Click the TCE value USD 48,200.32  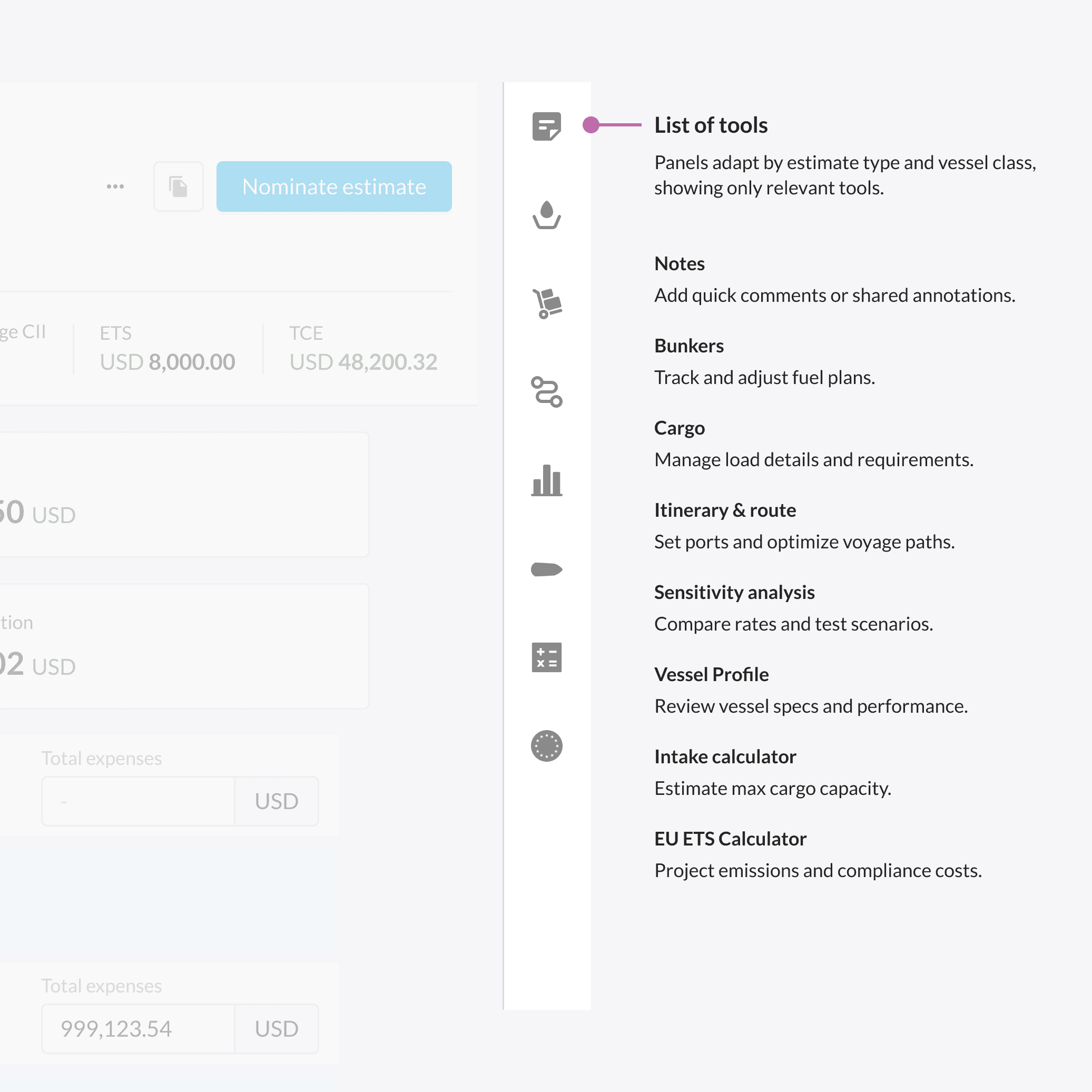(x=363, y=362)
